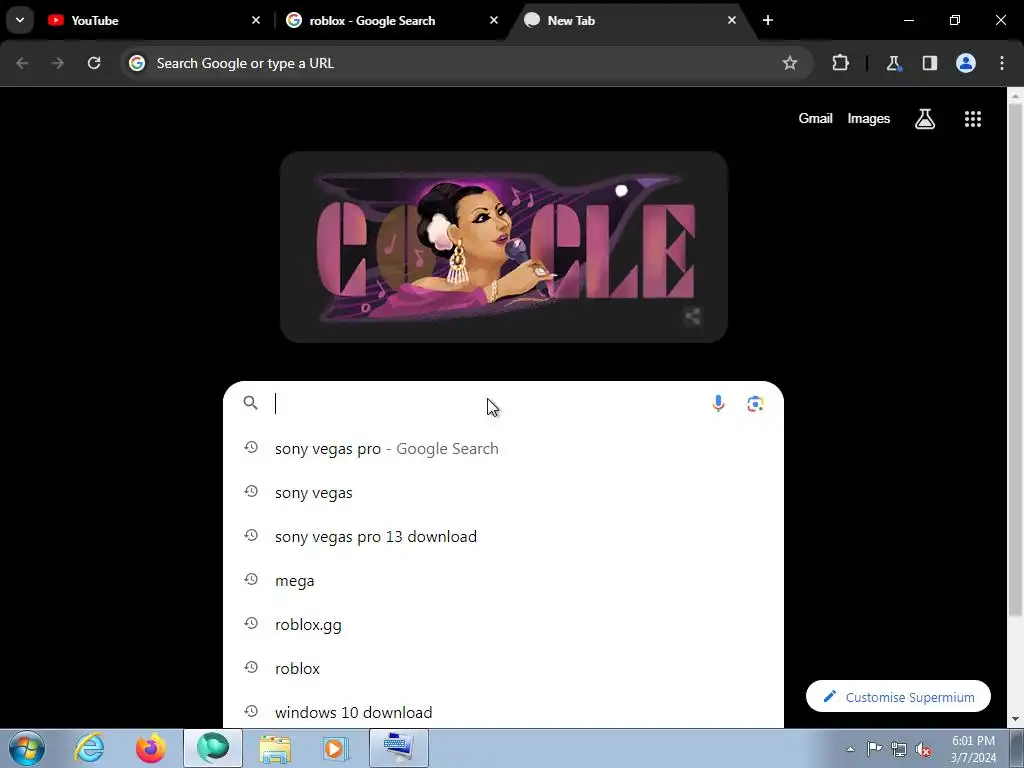
Task: Click inside the Google search input
Action: [483, 404]
